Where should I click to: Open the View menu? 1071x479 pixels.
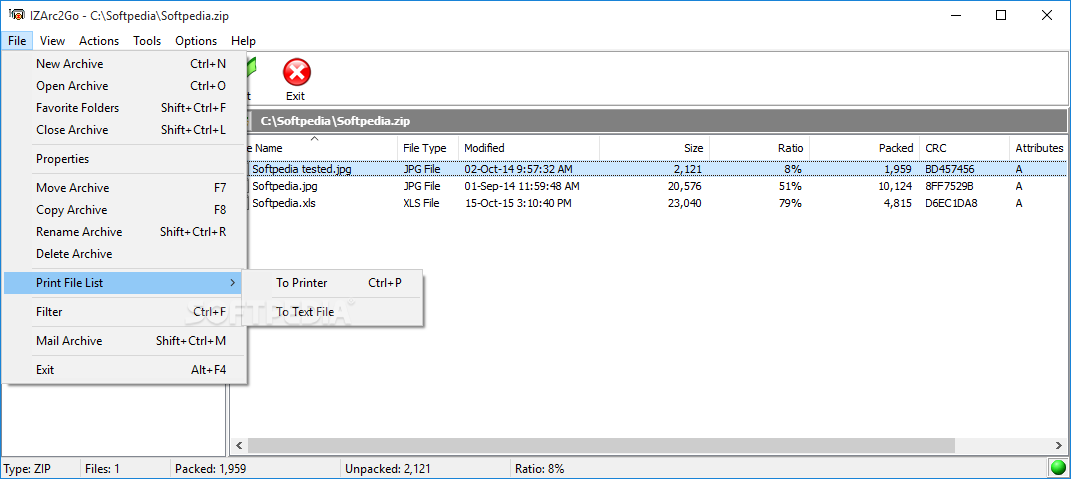[x=53, y=40]
